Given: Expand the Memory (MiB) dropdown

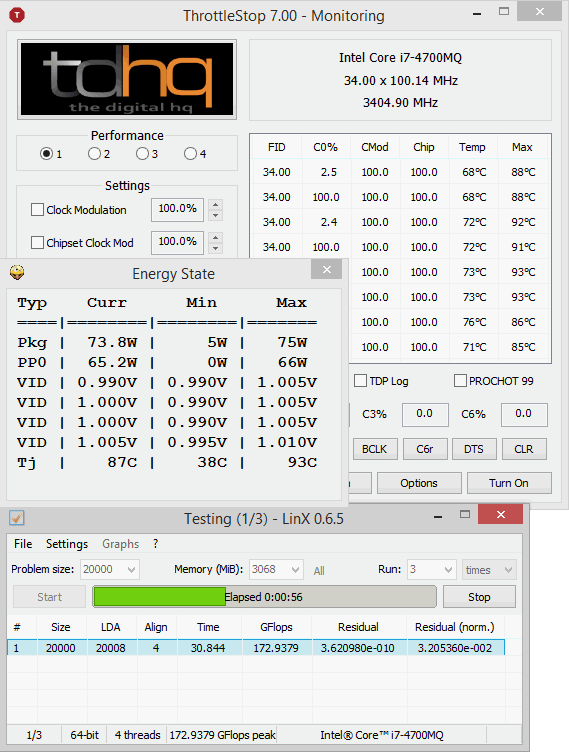Looking at the screenshot, I should coord(296,570).
